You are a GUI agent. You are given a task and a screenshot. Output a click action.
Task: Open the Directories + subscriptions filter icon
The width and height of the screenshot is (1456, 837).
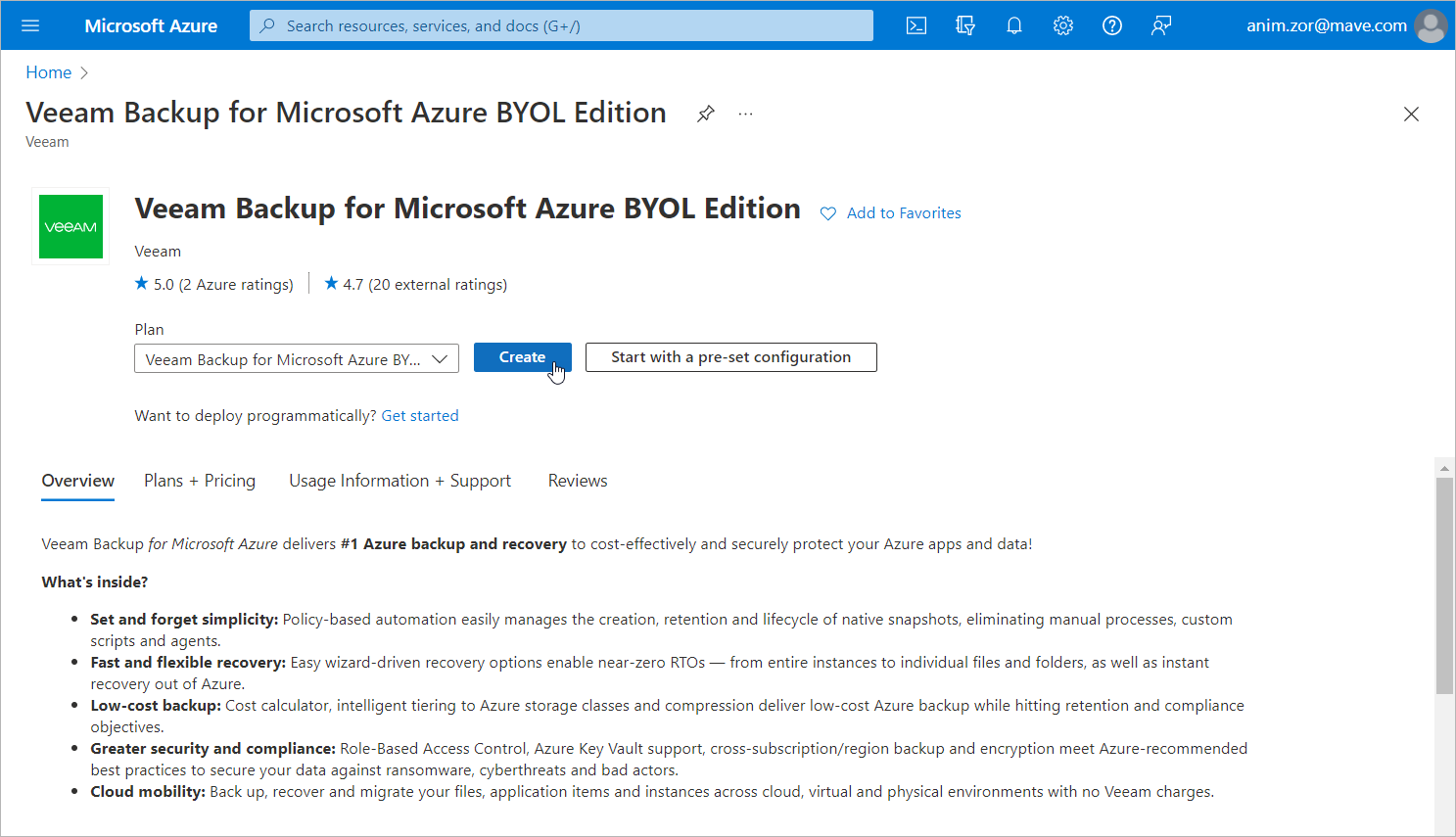pyautogui.click(x=965, y=25)
